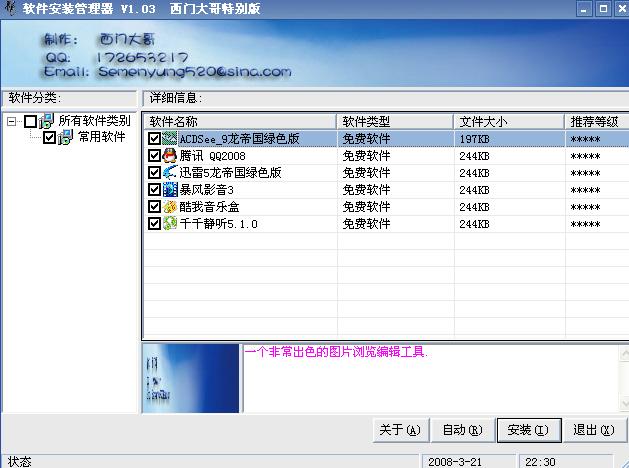Click the 退出(X) exit button

[595, 430]
